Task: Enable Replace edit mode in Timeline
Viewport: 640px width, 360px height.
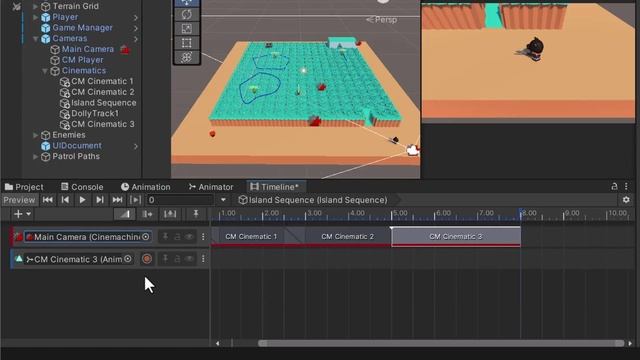Action: [170, 214]
